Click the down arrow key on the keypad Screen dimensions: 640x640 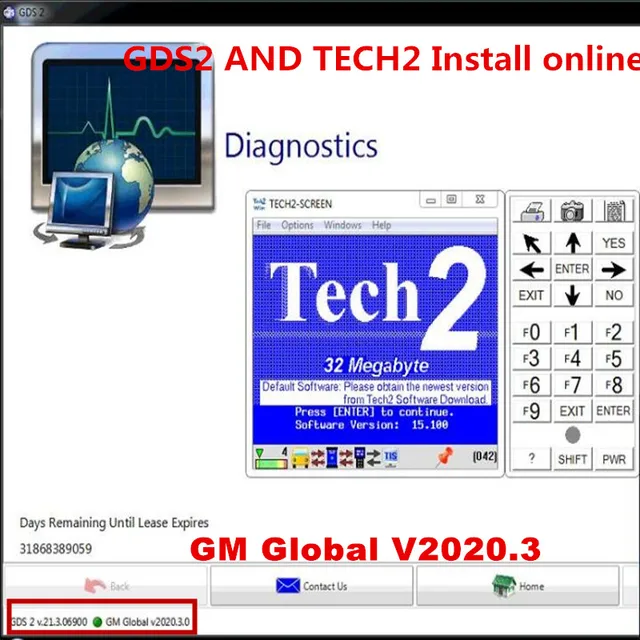tap(573, 295)
